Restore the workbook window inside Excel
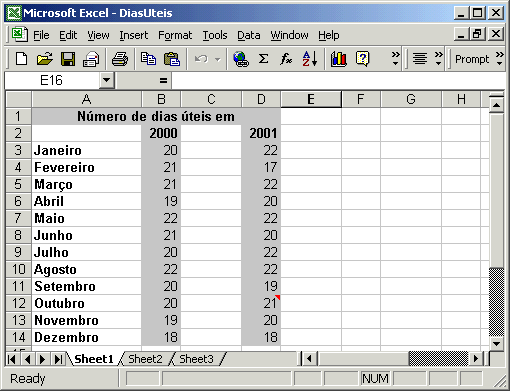This screenshot has height=391, width=510. [477, 34]
